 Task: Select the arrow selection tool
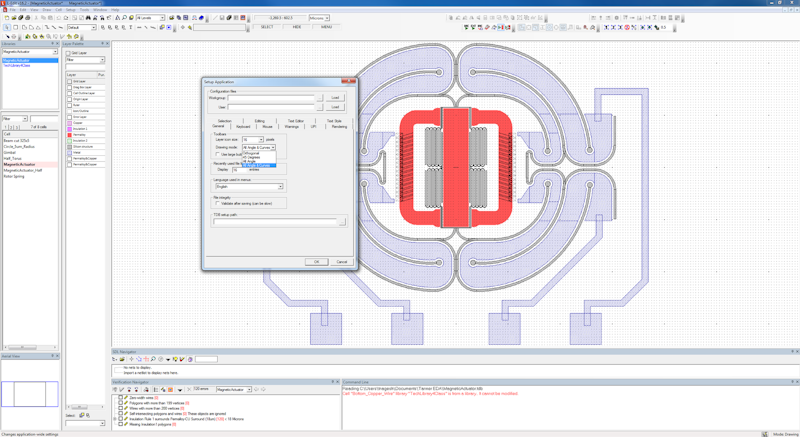[x=6, y=28]
